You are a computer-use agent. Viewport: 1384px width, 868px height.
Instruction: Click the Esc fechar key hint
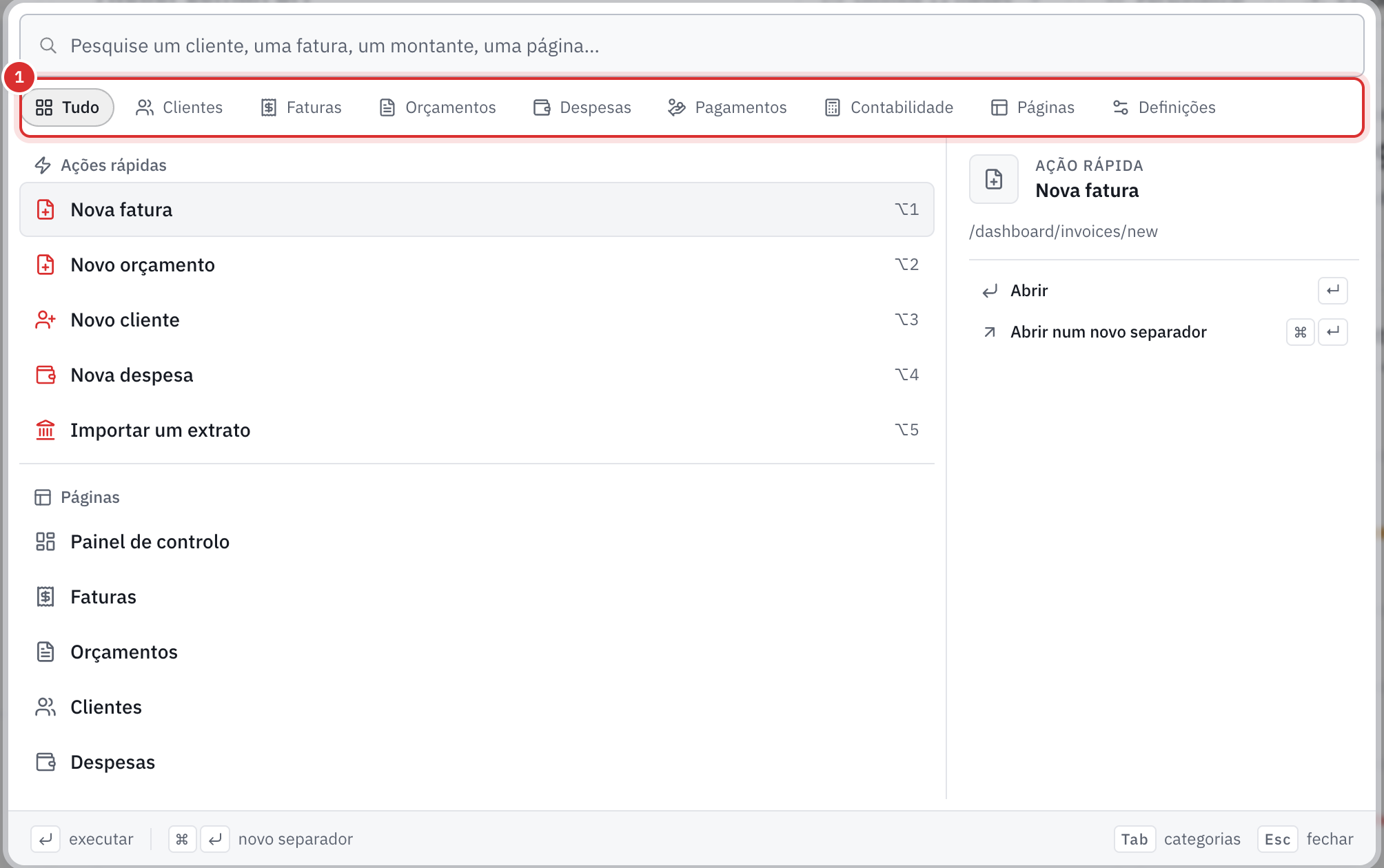[x=1305, y=839]
